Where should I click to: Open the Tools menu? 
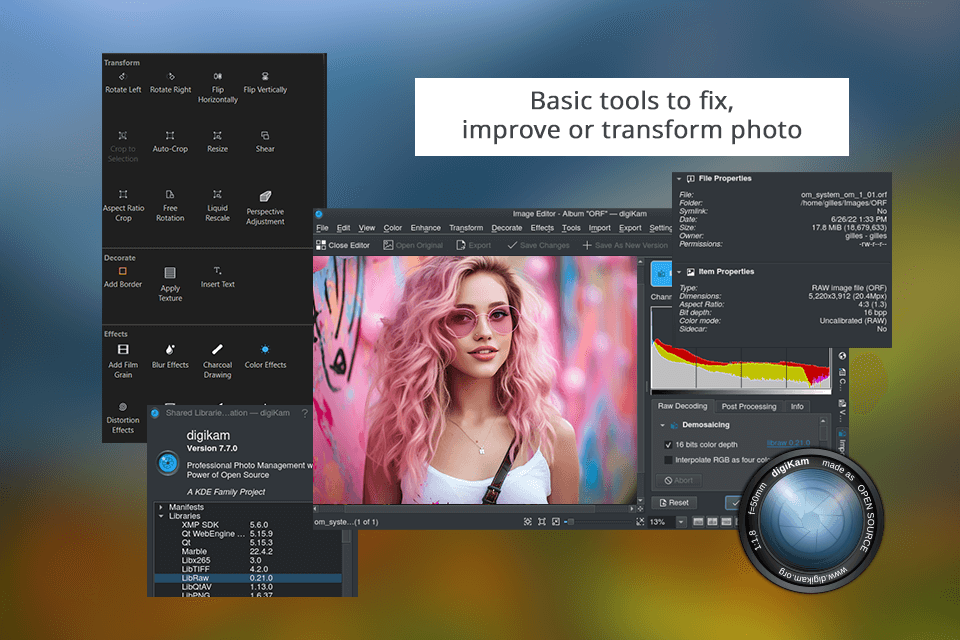[x=571, y=228]
